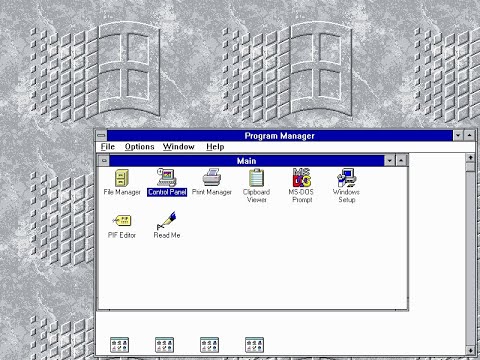Minimize the Program Manager window
The width and height of the screenshot is (480, 360).
pos(458,135)
